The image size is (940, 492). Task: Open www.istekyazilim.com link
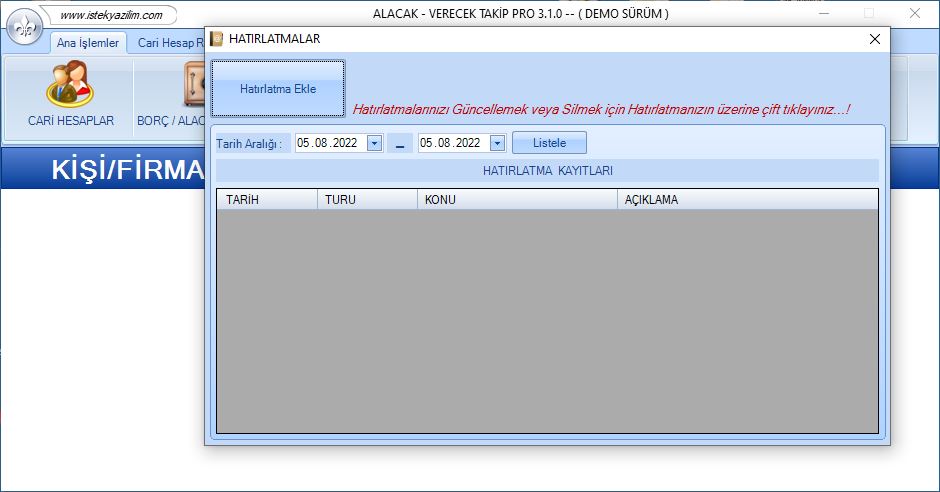click(x=112, y=15)
